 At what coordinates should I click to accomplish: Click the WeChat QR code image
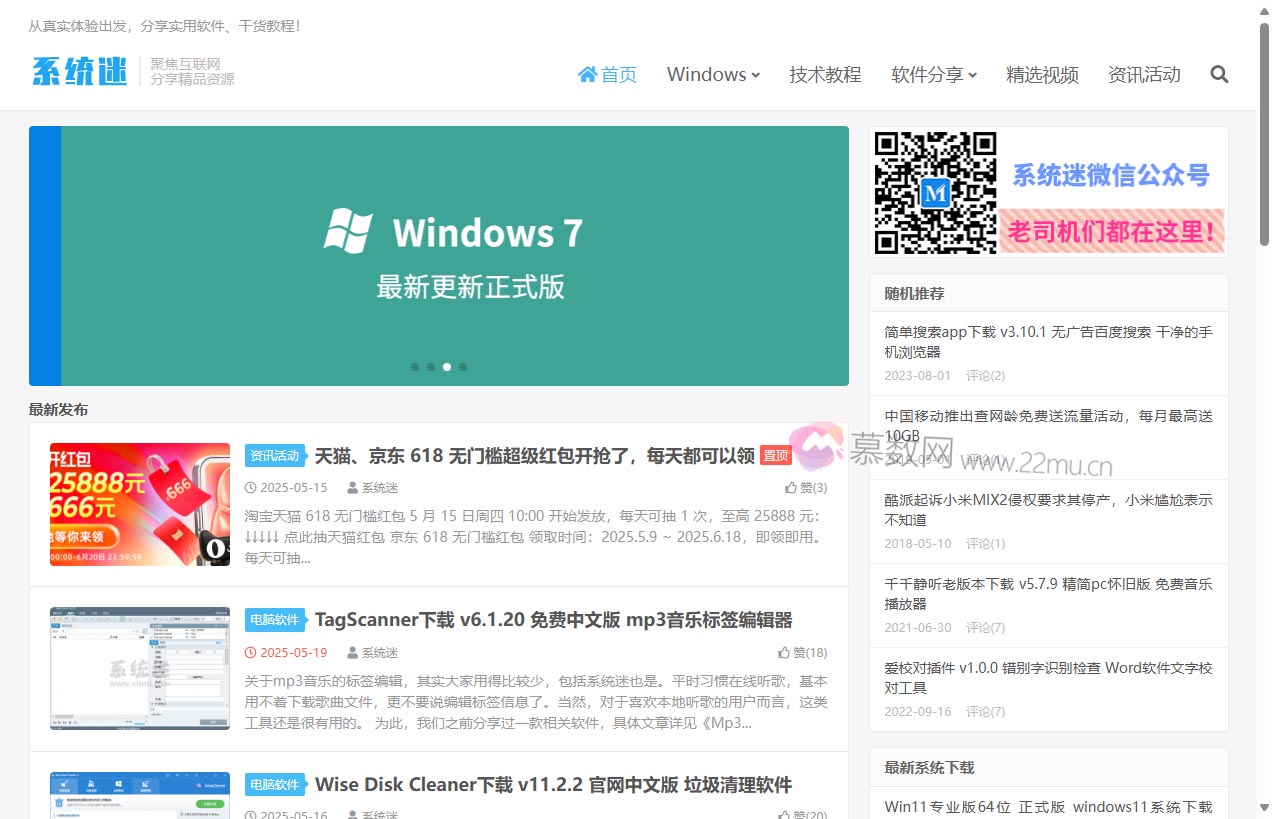(935, 192)
